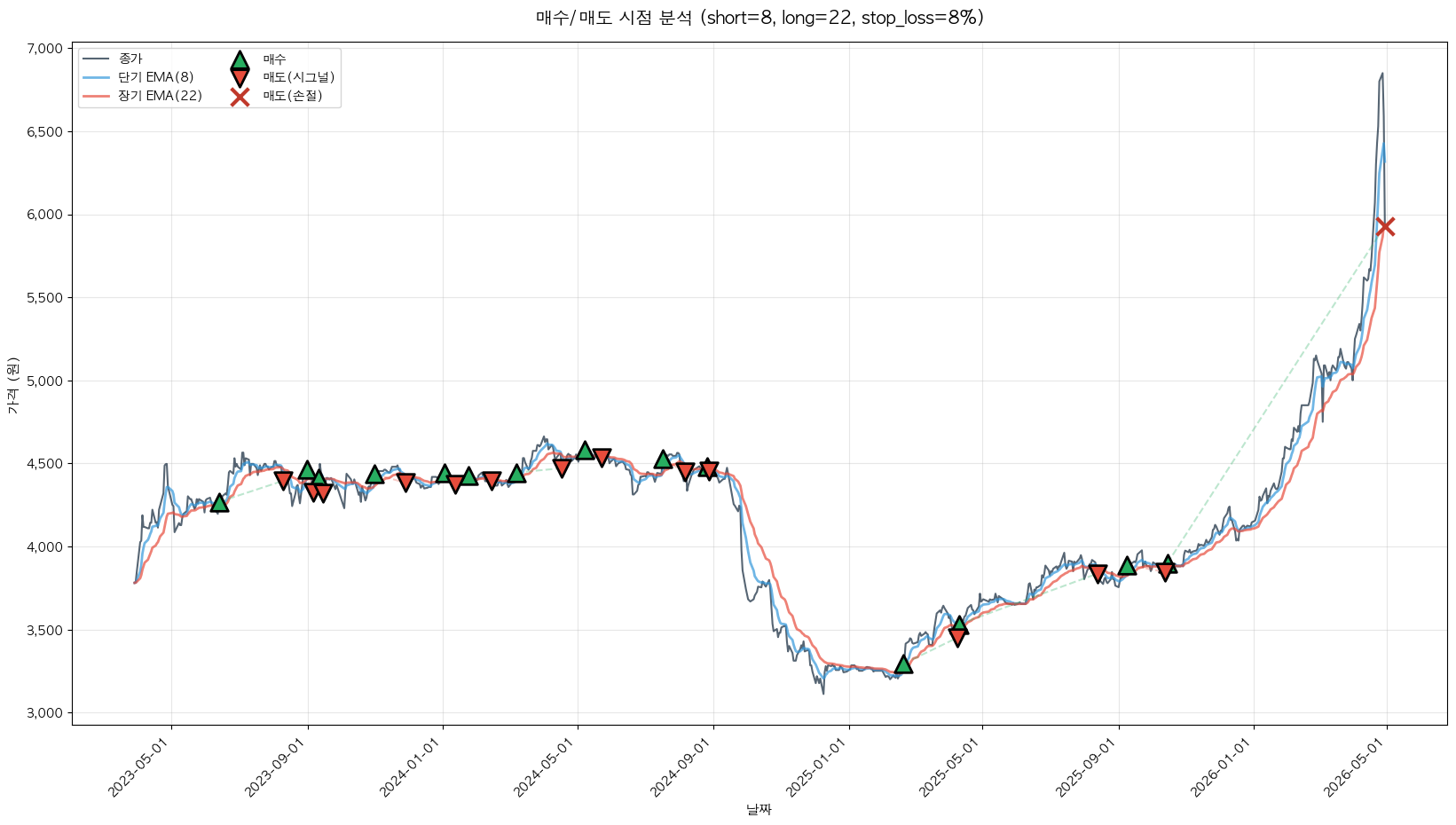The height and width of the screenshot is (825, 1456).
Task: Select the 매도(시그널) legend label
Action: pos(299,78)
